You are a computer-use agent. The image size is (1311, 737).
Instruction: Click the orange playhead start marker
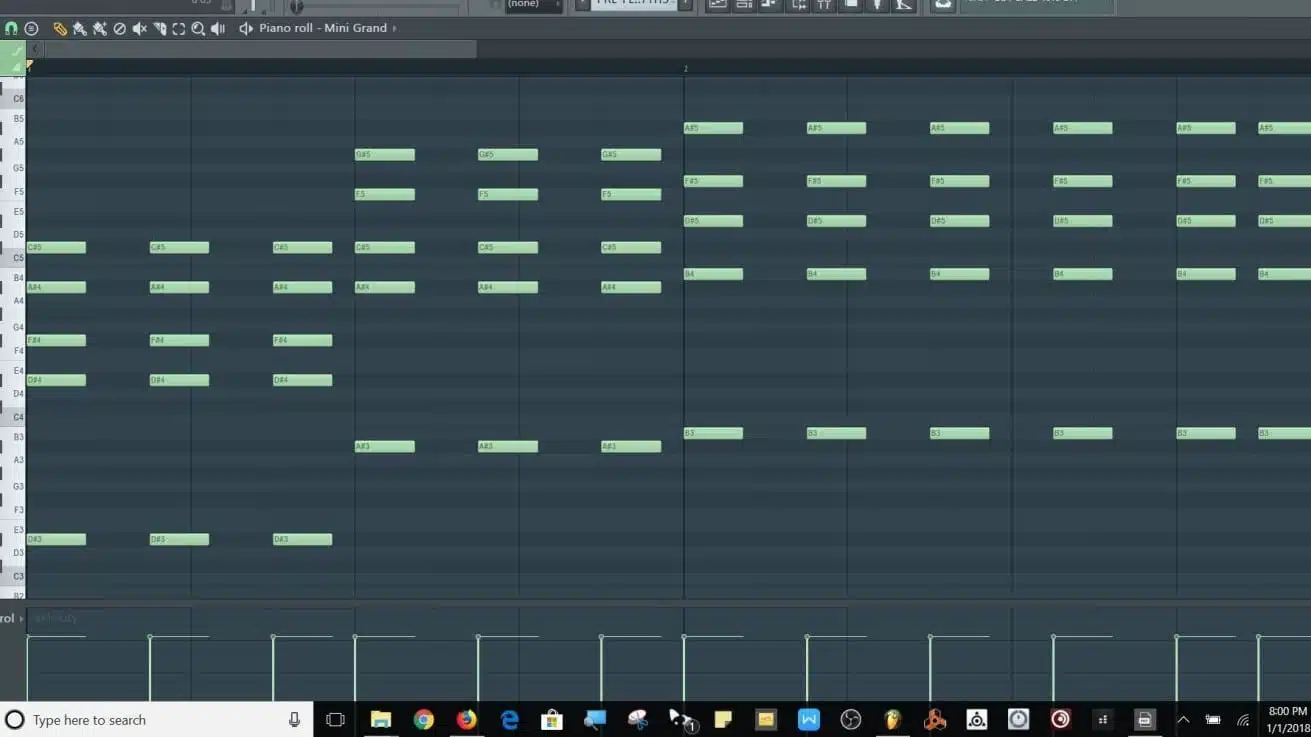(29, 65)
